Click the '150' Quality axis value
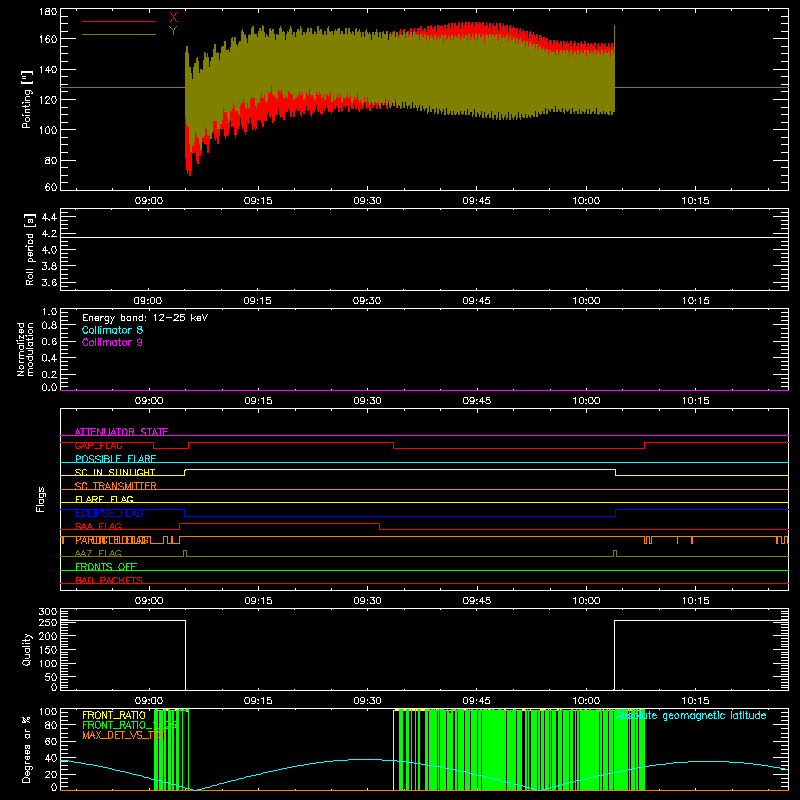 click(48, 649)
